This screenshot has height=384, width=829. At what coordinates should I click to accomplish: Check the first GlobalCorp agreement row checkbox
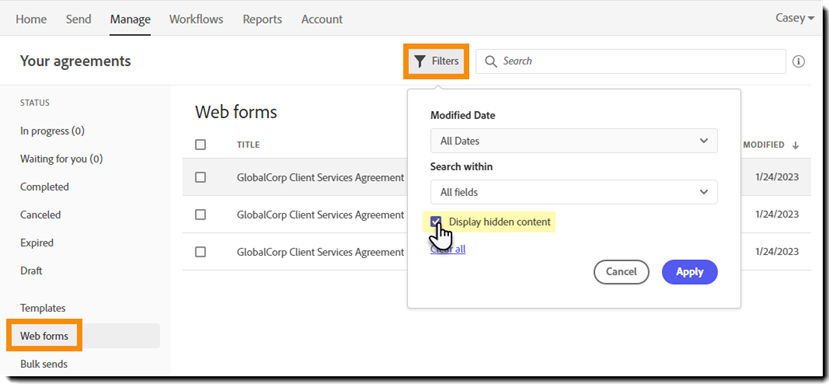pos(200,178)
